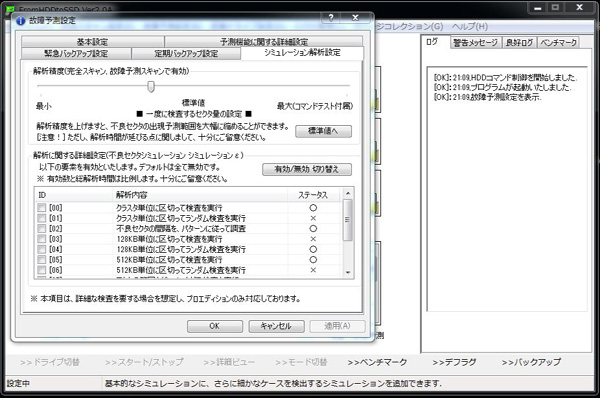Open the コレクション(G) menu in main window
600x398 pixels.
click(410, 26)
